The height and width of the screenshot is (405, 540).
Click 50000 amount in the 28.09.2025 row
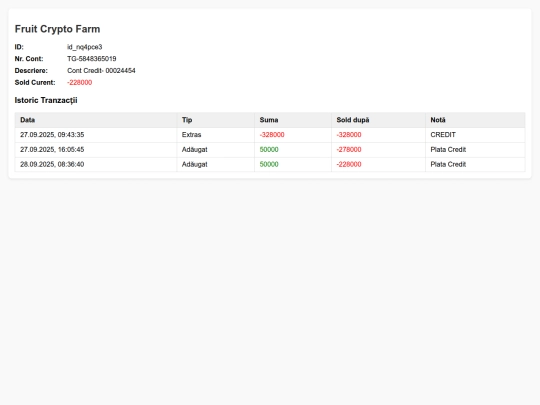[x=269, y=164]
